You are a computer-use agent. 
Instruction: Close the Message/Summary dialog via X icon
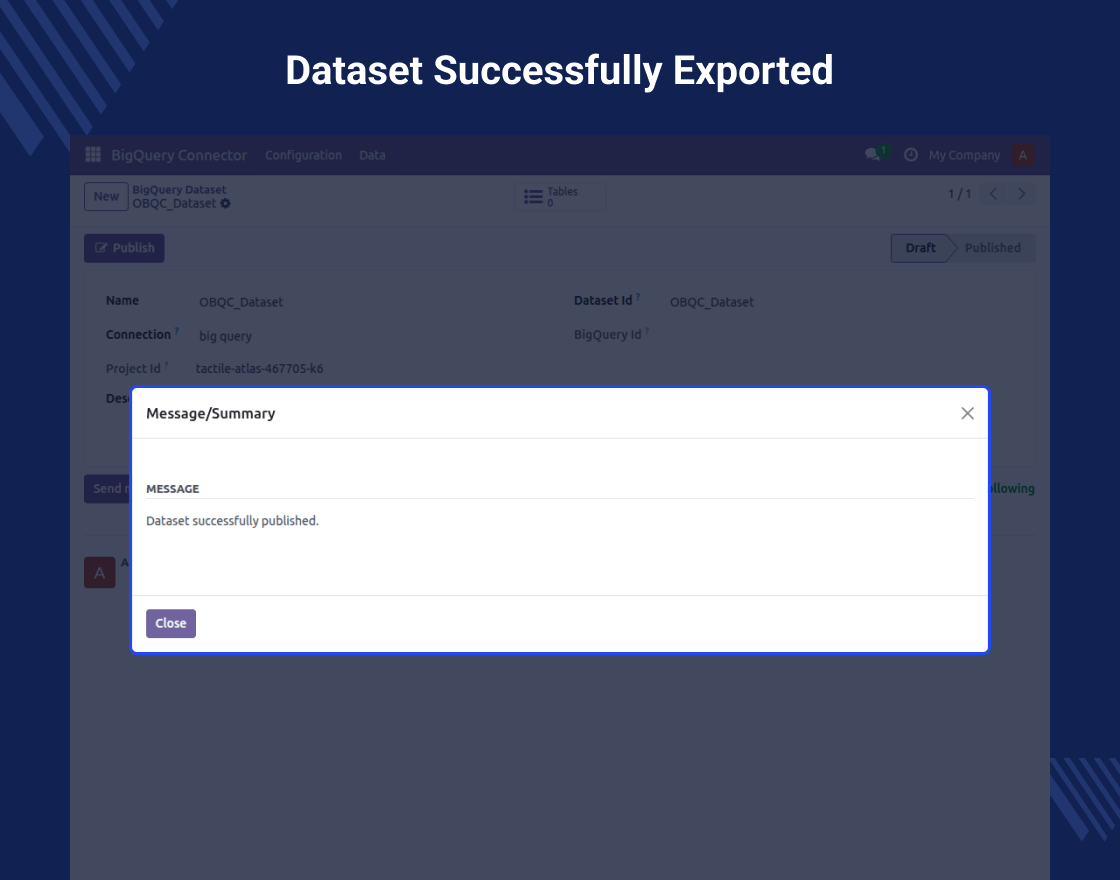pos(967,414)
